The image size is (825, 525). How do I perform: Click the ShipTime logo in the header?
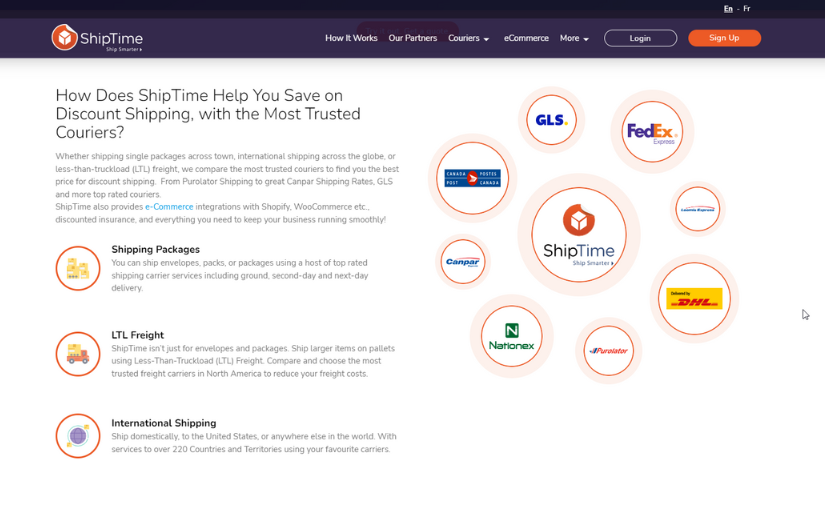coord(97,38)
